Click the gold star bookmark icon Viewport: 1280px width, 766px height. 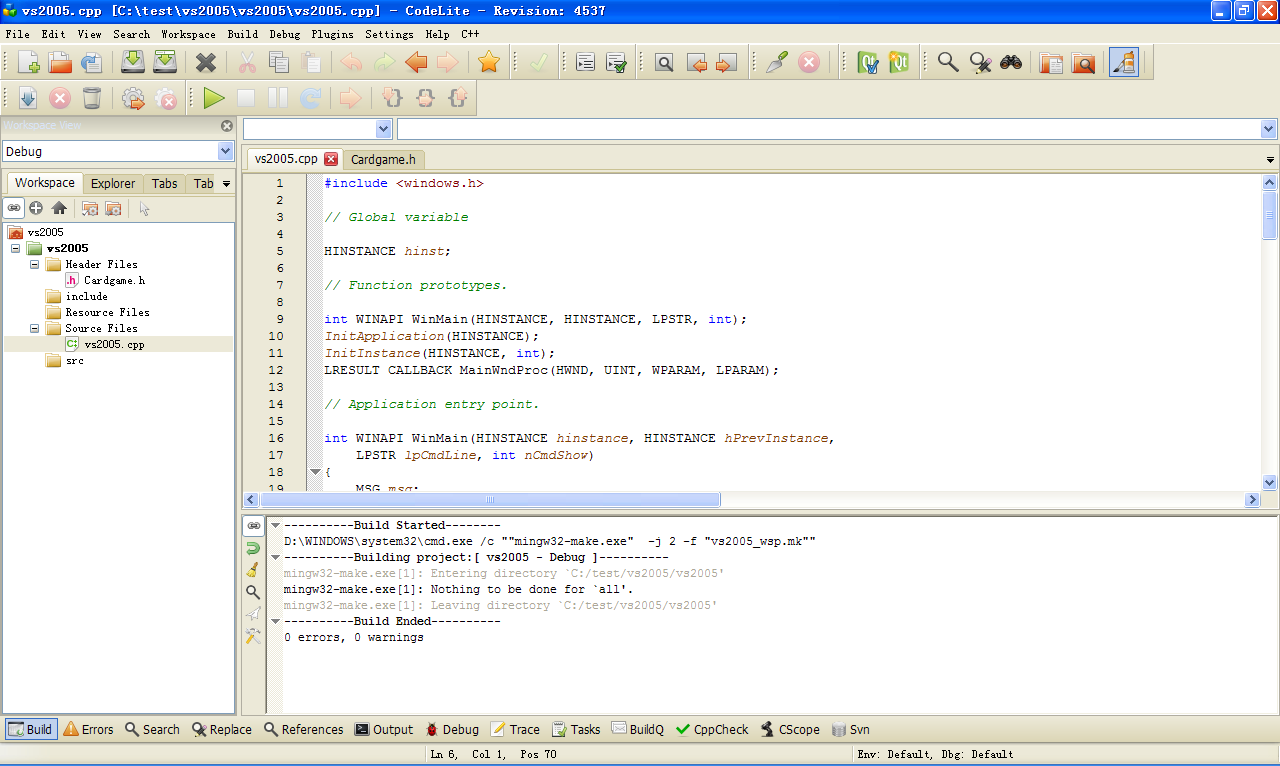point(488,62)
